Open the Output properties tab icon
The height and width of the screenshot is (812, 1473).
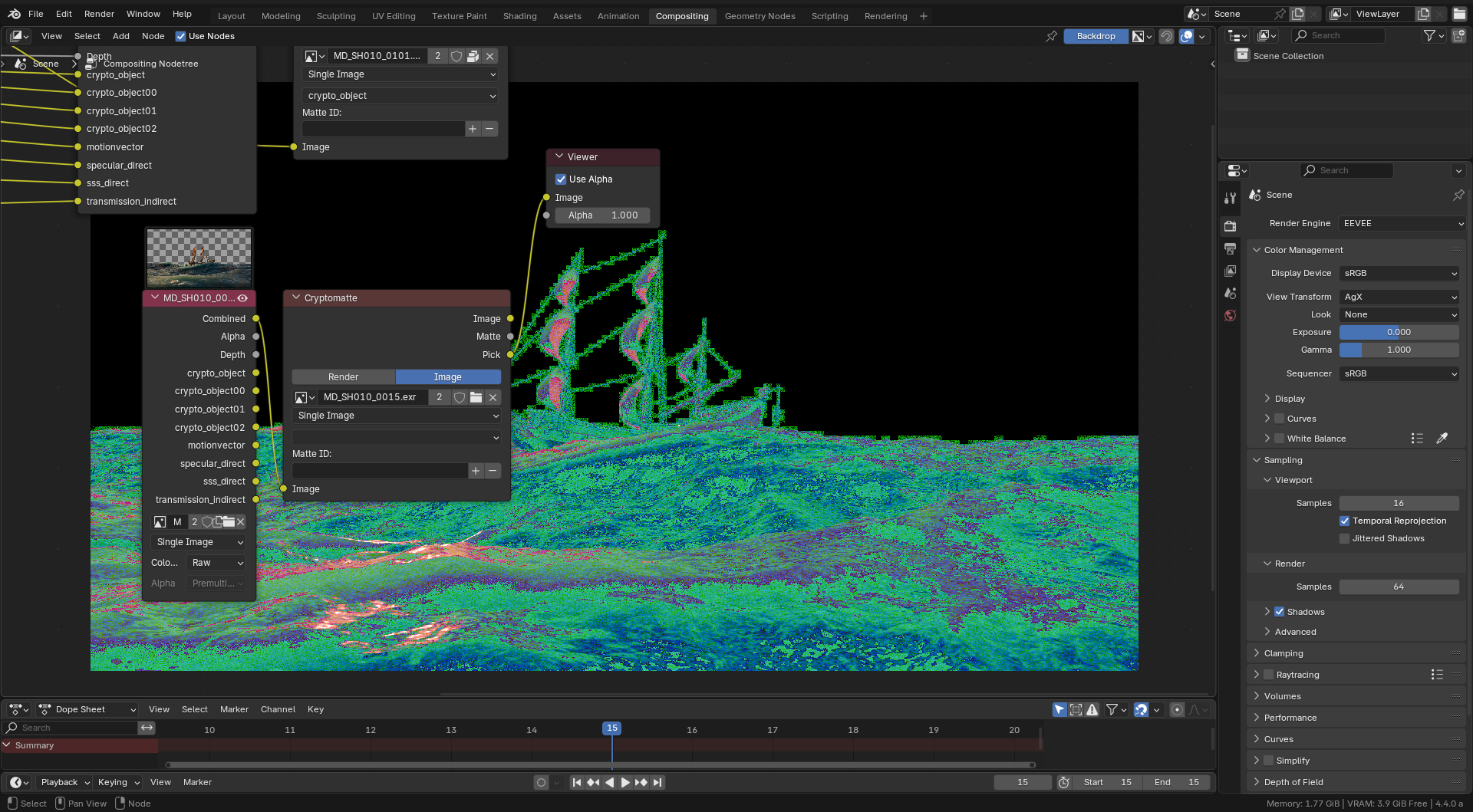1230,249
